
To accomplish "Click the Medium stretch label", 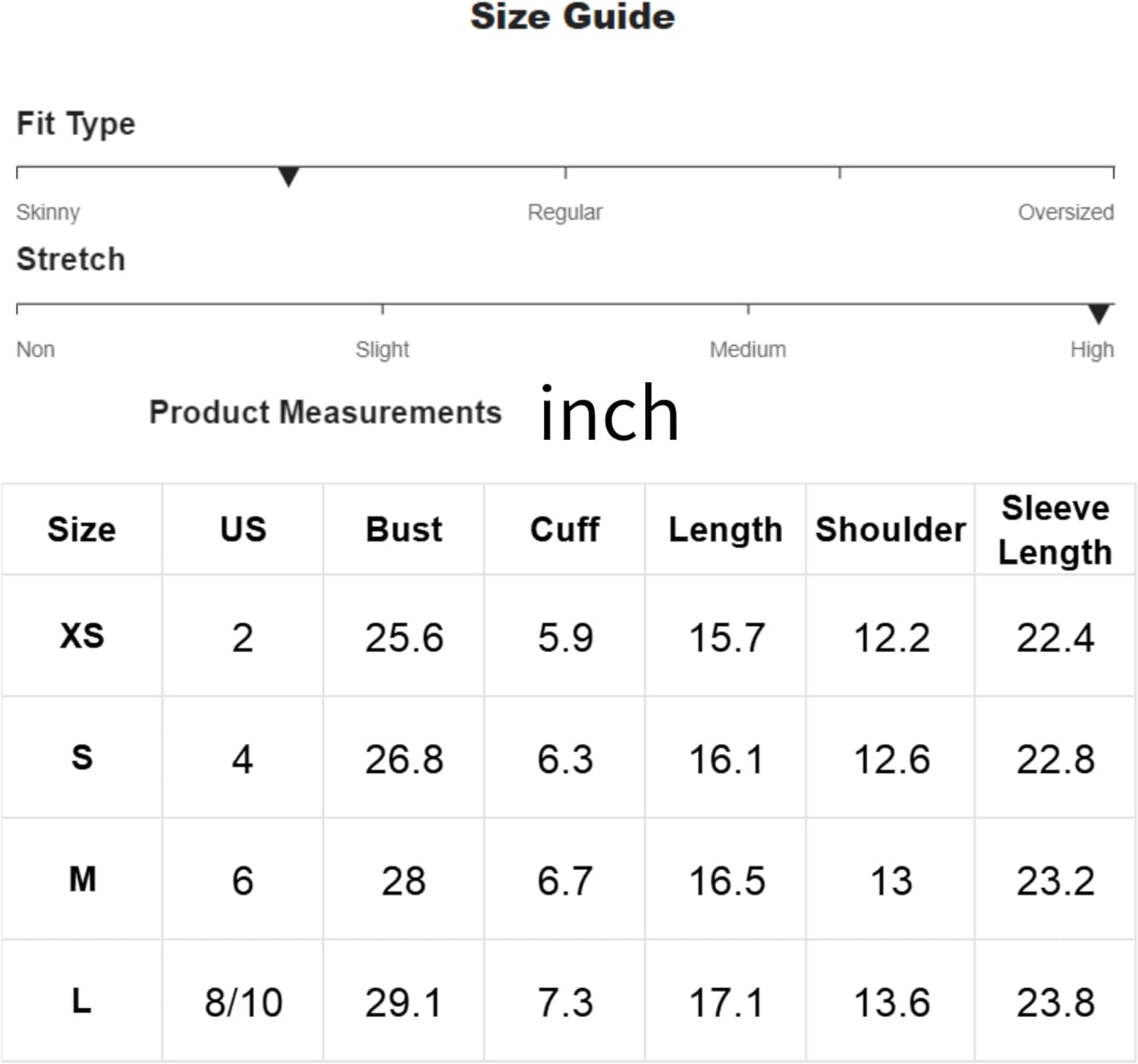I will coord(748,350).
